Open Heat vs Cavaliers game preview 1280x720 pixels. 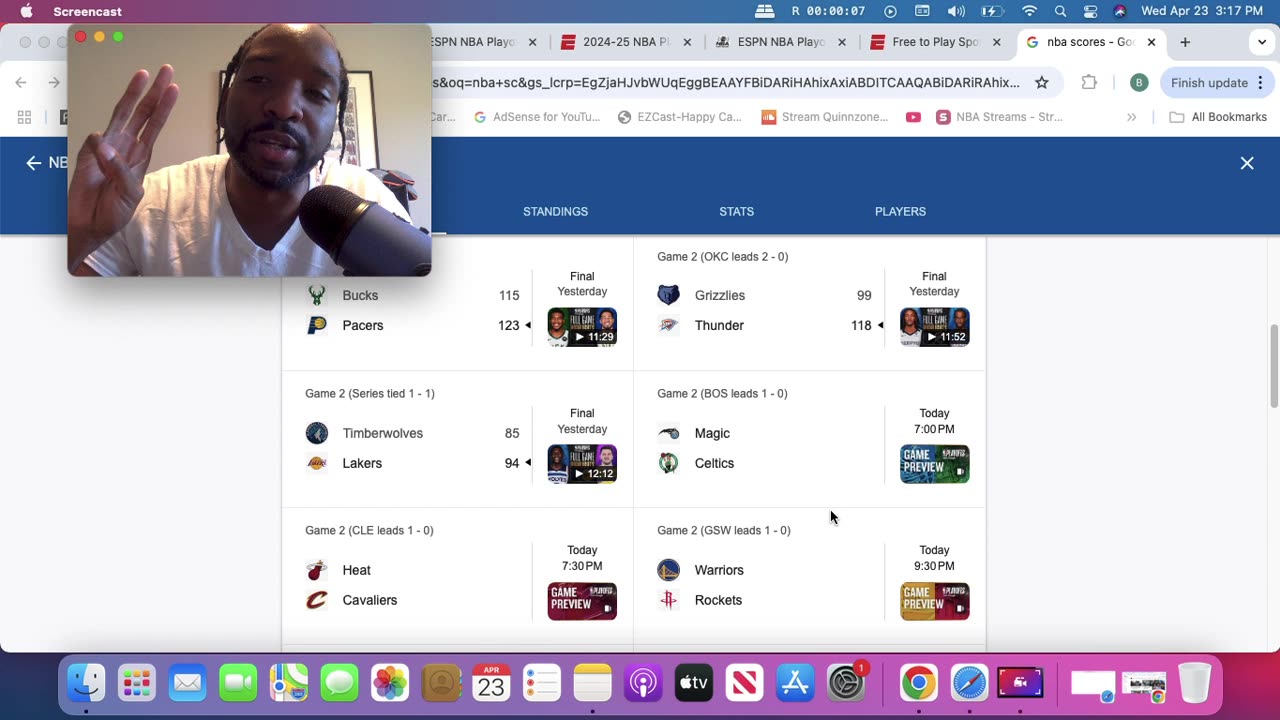pyautogui.click(x=582, y=601)
